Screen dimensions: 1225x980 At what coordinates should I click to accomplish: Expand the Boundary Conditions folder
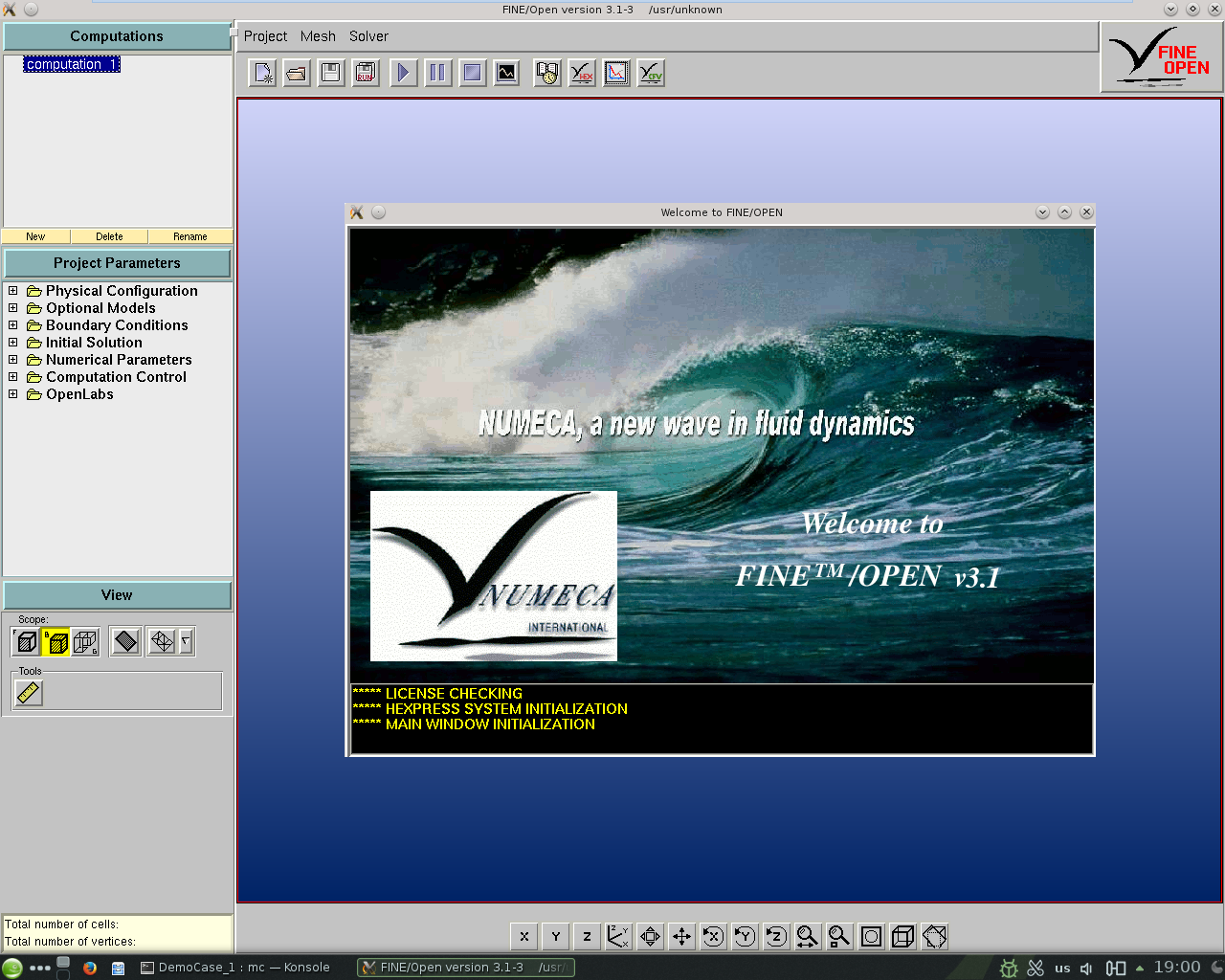tap(13, 324)
